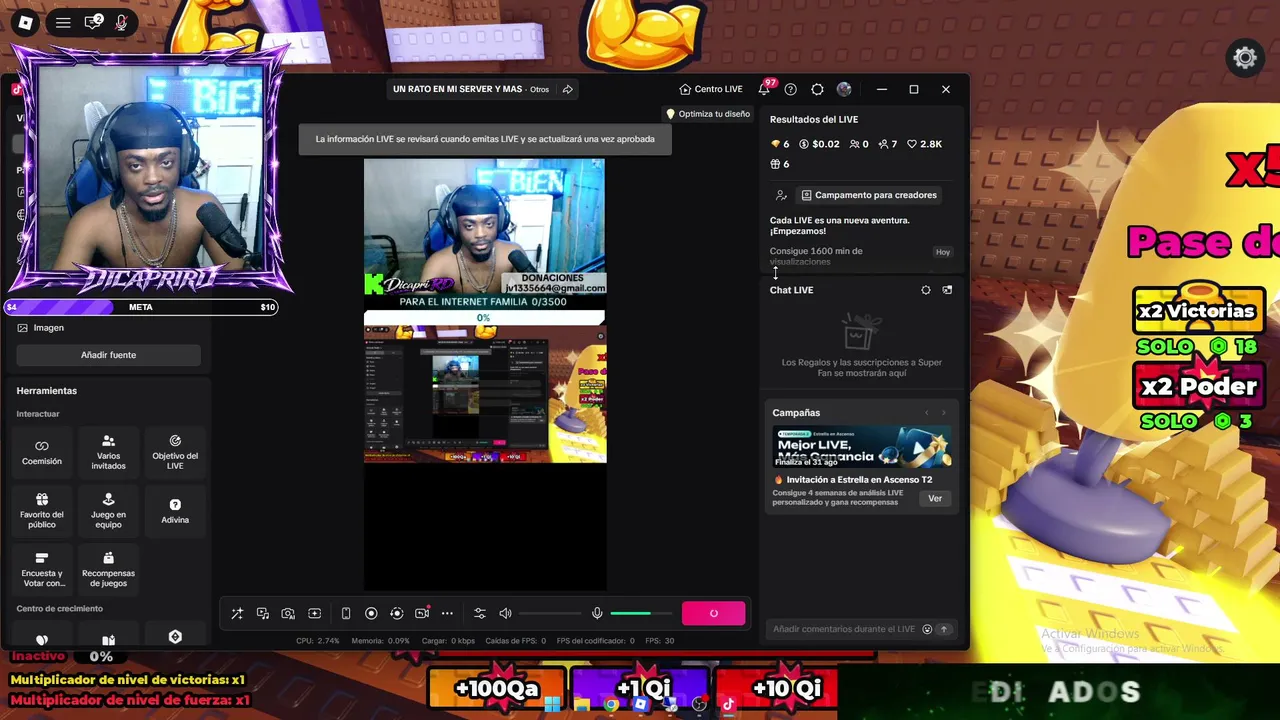Open the Hoy period selector
Image resolution: width=1280 pixels, height=720 pixels.
943,252
